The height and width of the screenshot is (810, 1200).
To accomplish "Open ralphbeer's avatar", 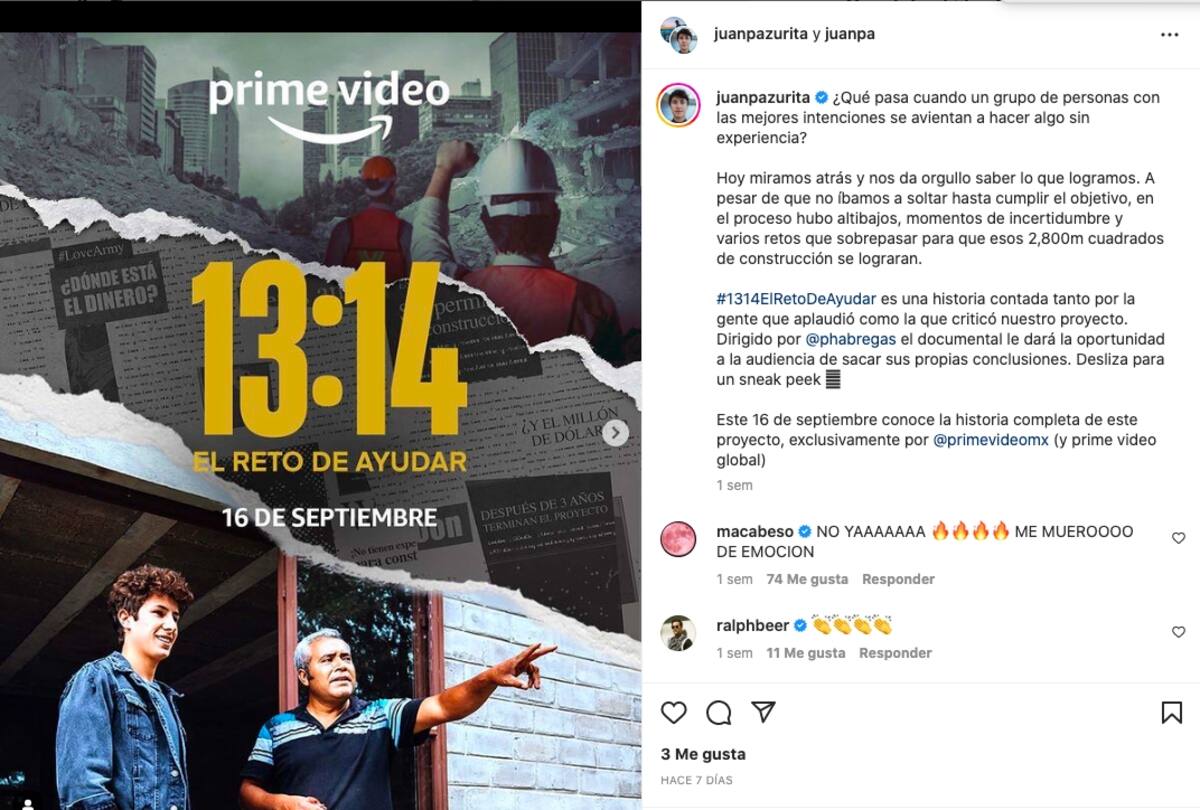I will [x=678, y=633].
